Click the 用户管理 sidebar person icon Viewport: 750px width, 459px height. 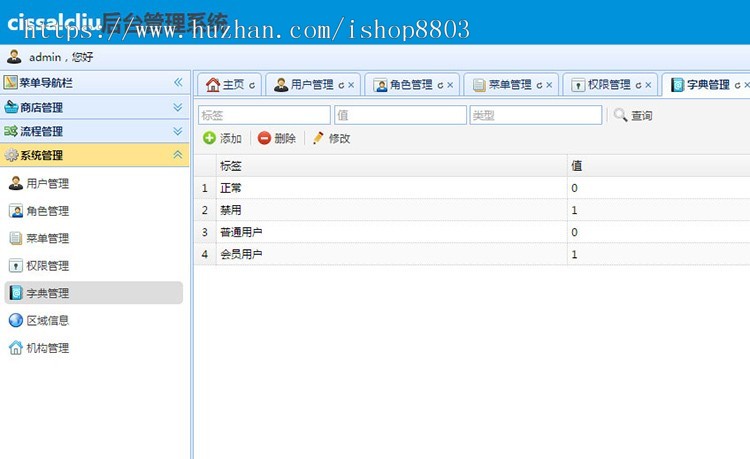point(16,183)
